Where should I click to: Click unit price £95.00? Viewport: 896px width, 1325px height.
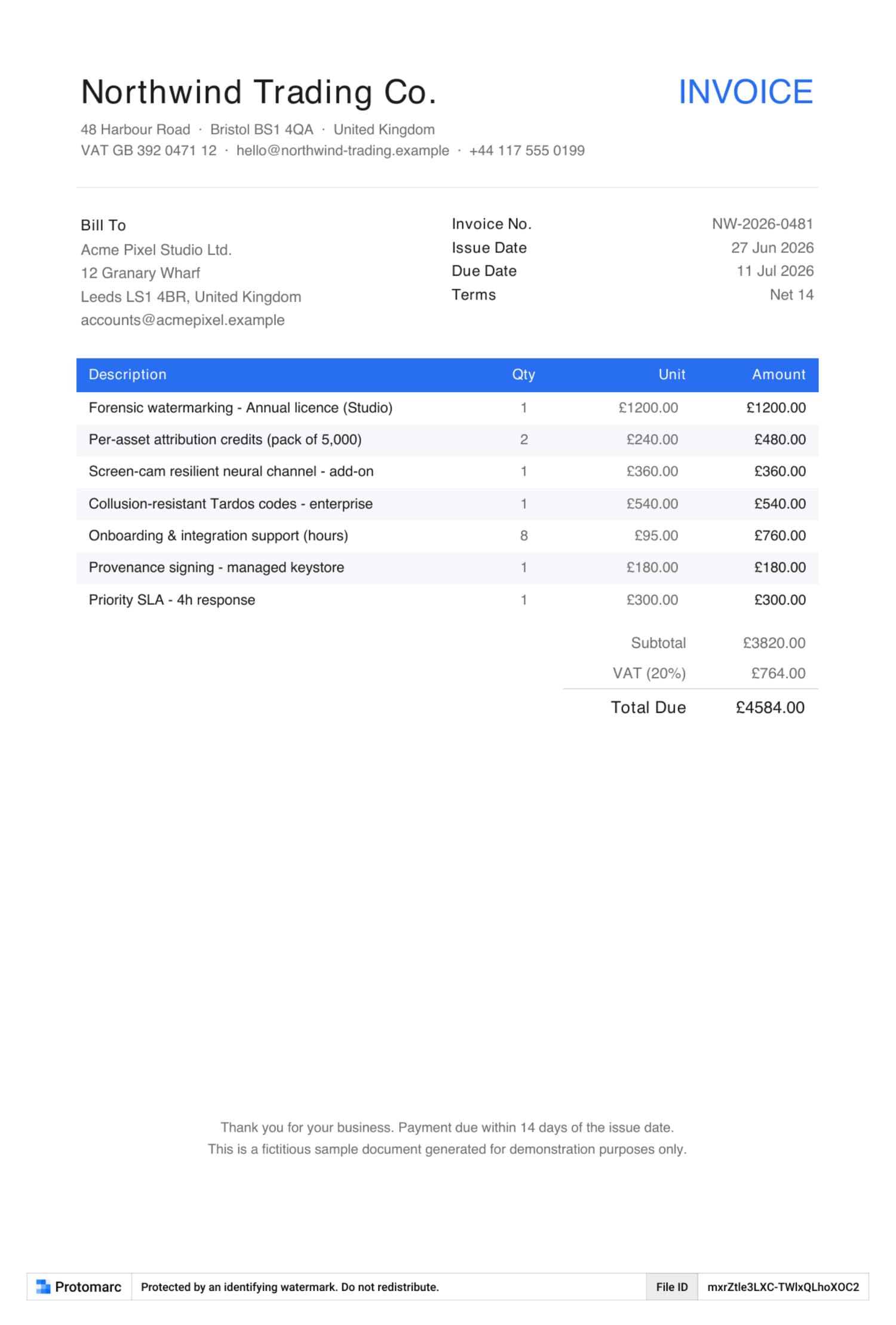tap(656, 536)
